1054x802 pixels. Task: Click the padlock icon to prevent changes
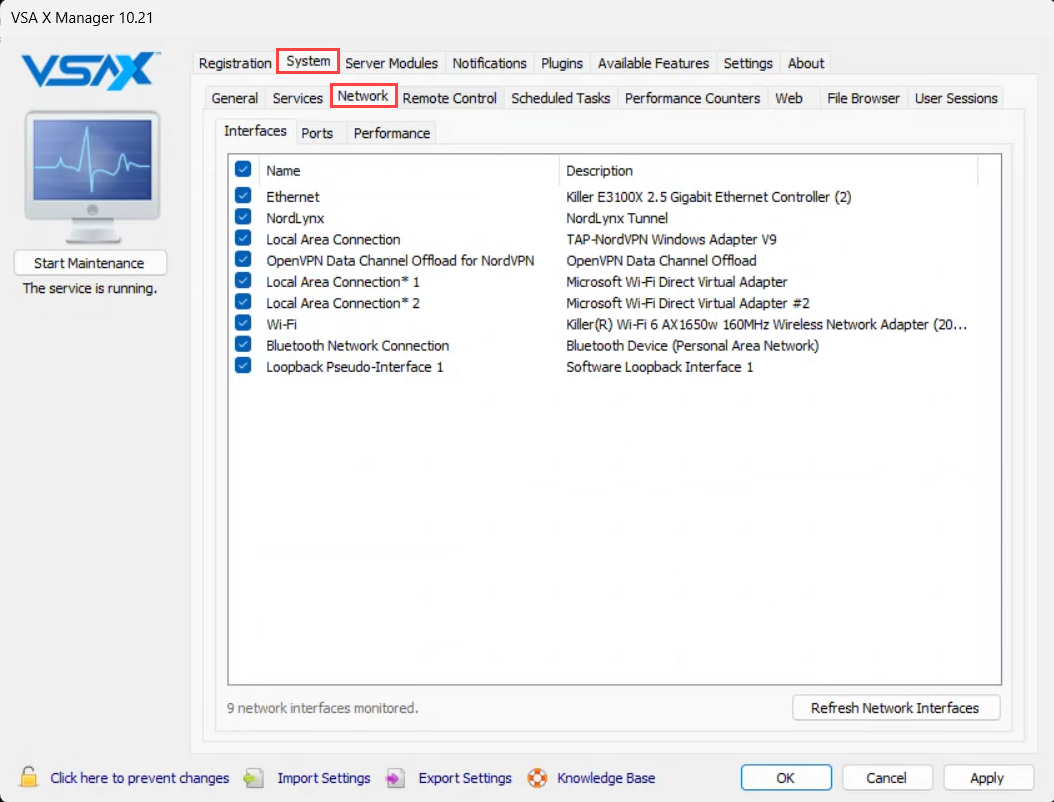coord(28,777)
